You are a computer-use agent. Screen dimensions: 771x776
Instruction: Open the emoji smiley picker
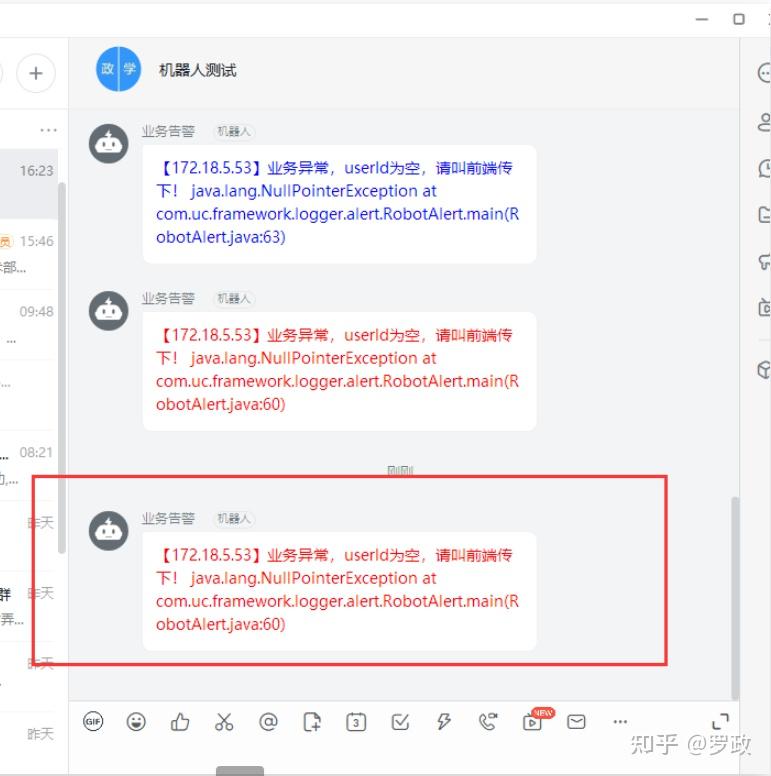coord(136,722)
